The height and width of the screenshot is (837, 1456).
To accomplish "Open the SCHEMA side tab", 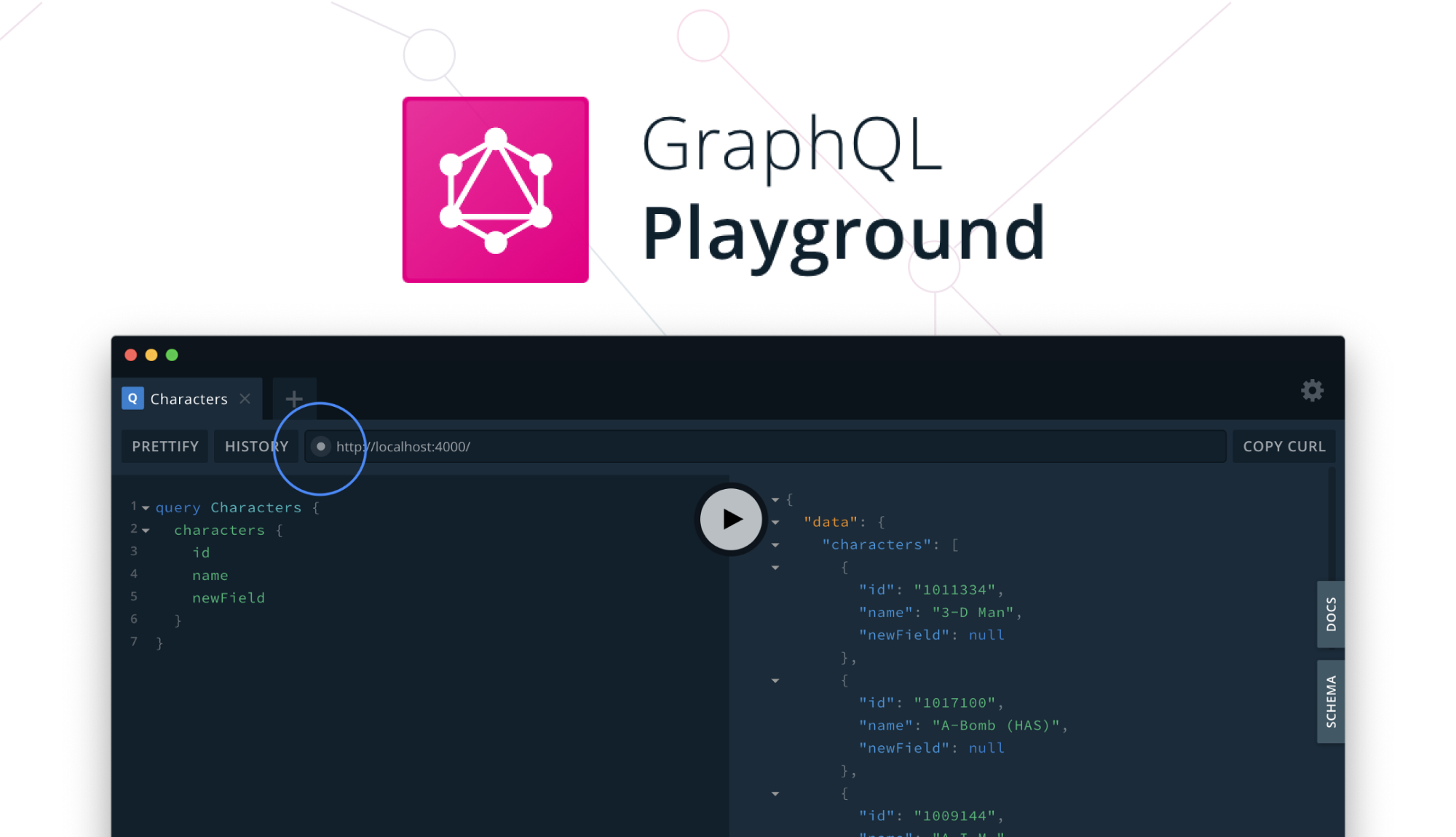I will click(1331, 702).
